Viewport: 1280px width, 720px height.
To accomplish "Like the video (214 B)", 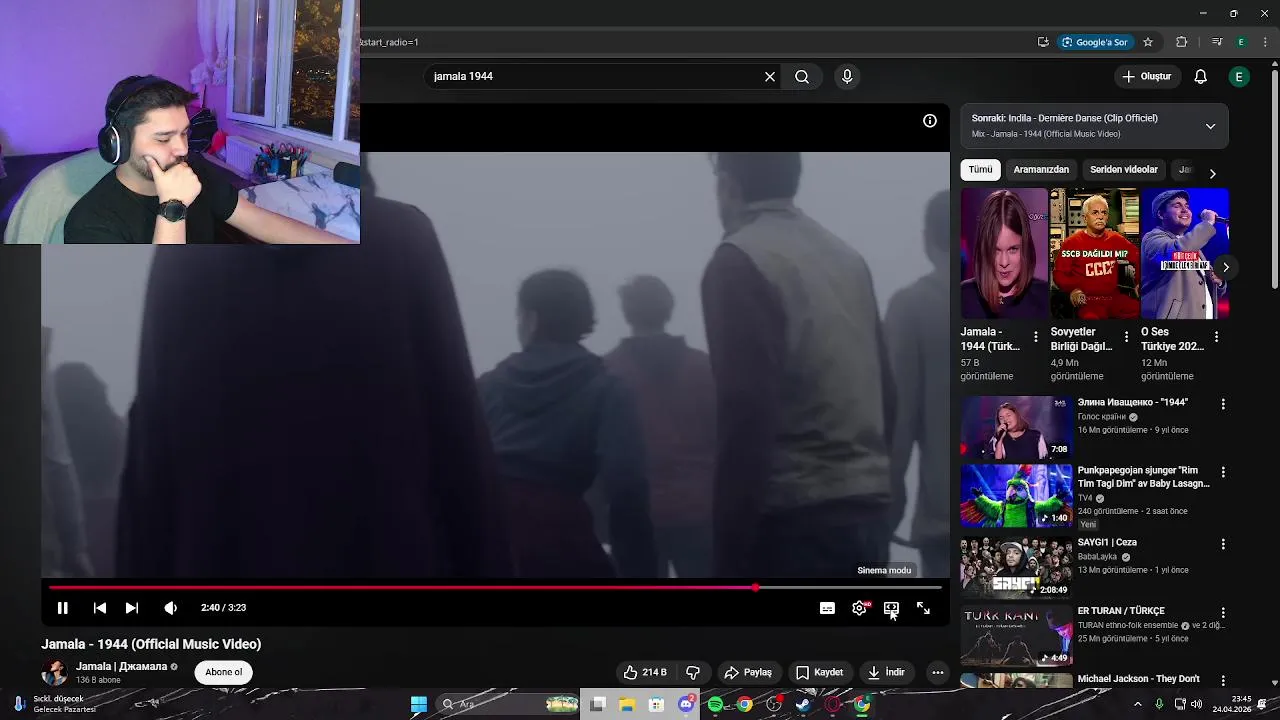I will pyautogui.click(x=645, y=672).
